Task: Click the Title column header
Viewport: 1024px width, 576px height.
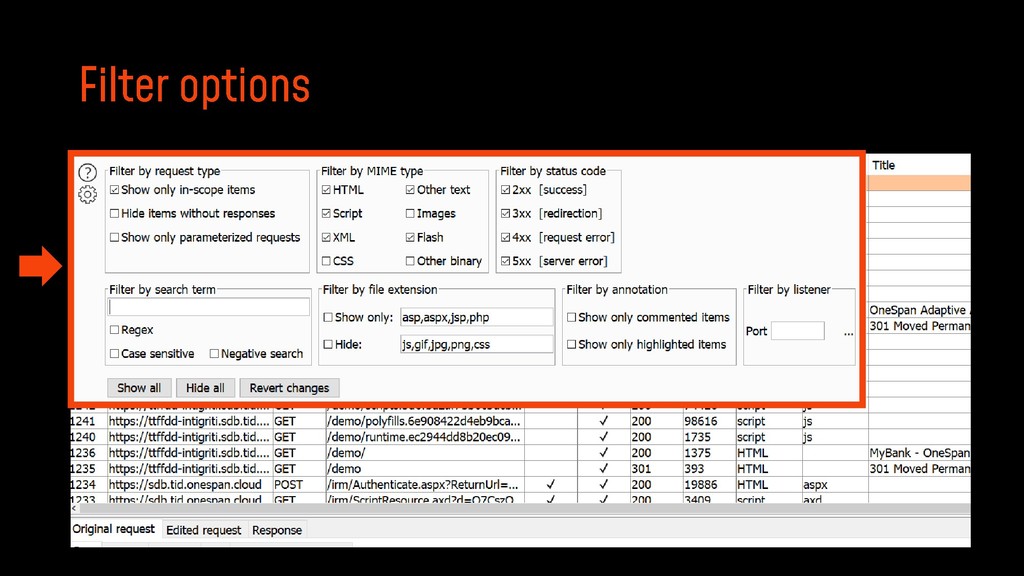Action: 919,165
